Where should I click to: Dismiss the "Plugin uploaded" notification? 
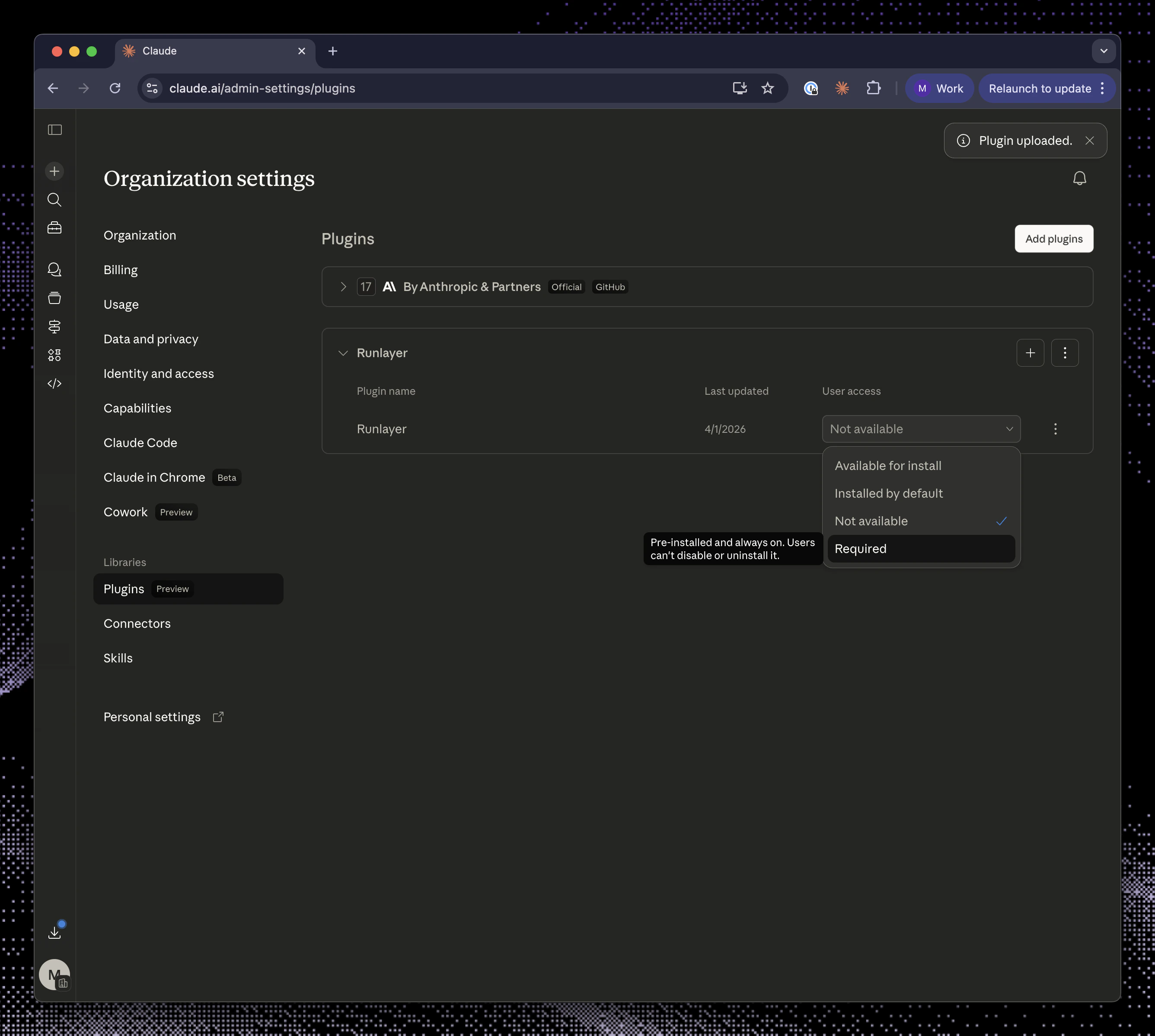click(x=1090, y=141)
